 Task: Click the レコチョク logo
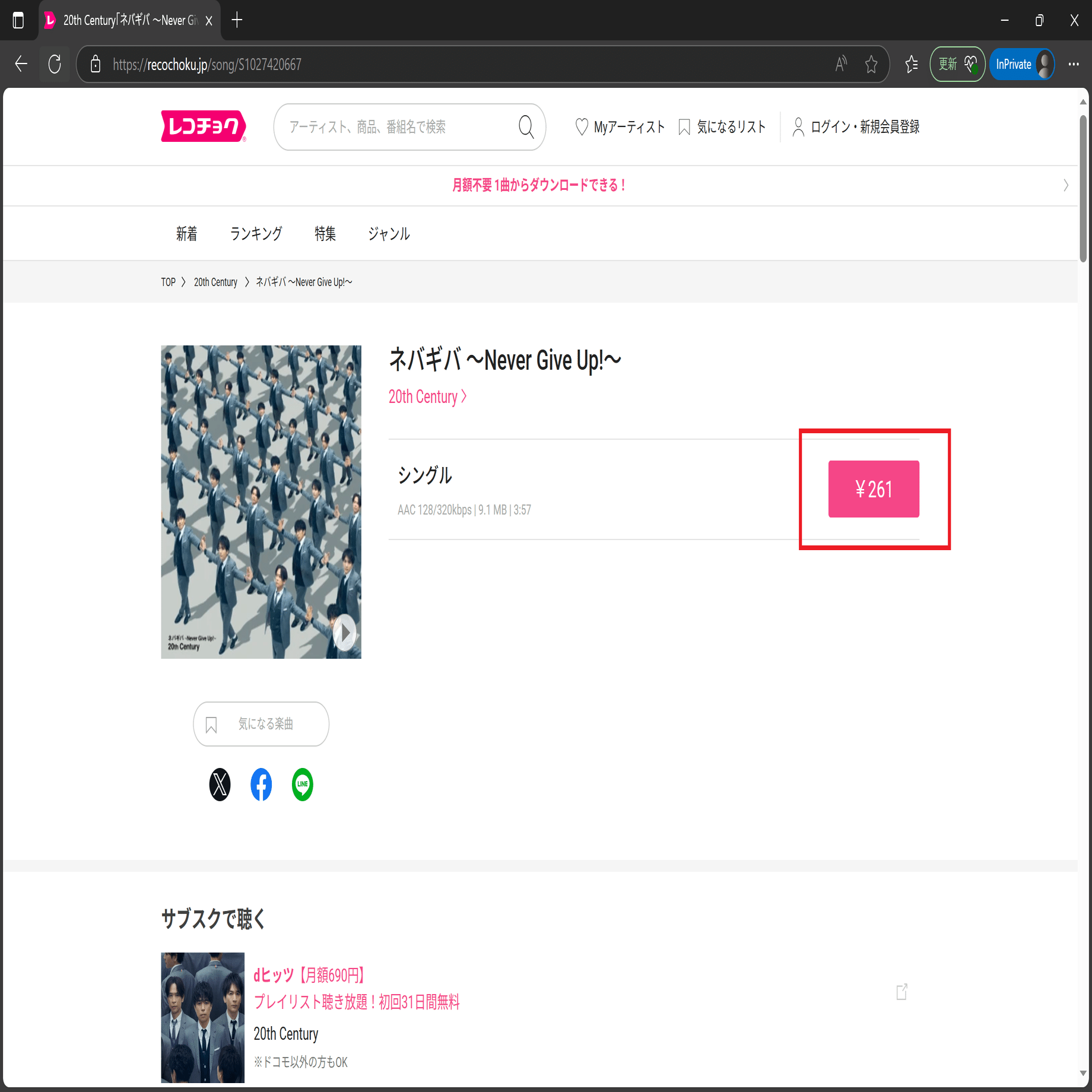pos(203,126)
